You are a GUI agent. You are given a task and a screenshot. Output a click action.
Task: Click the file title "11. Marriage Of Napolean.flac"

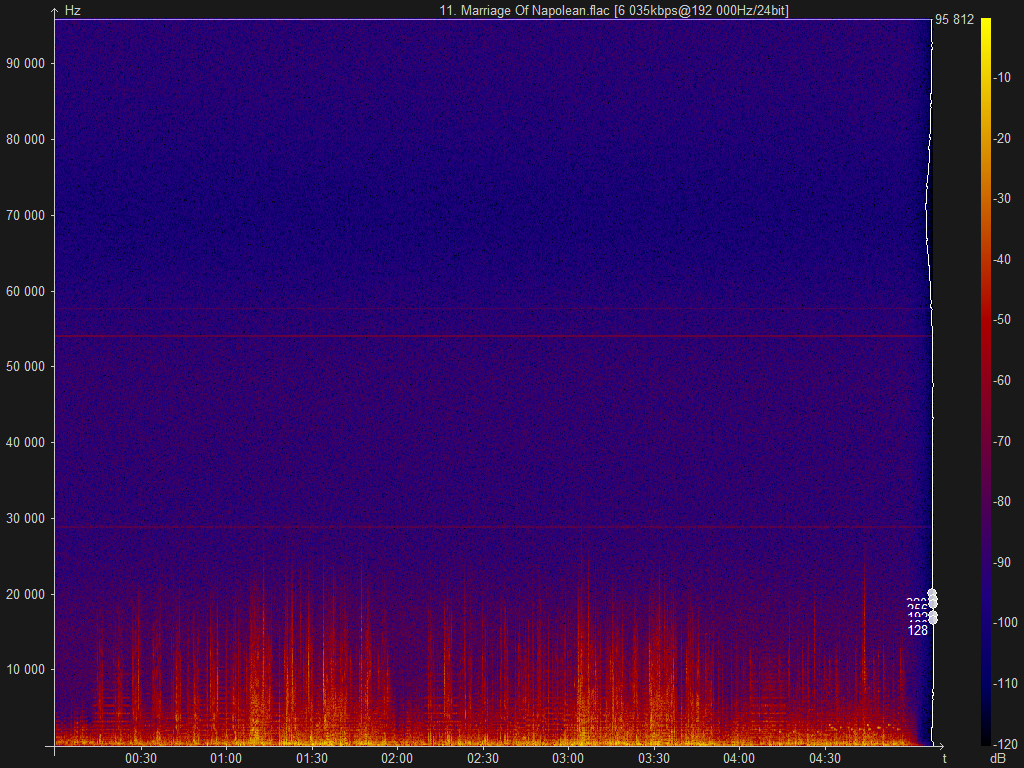pos(524,10)
